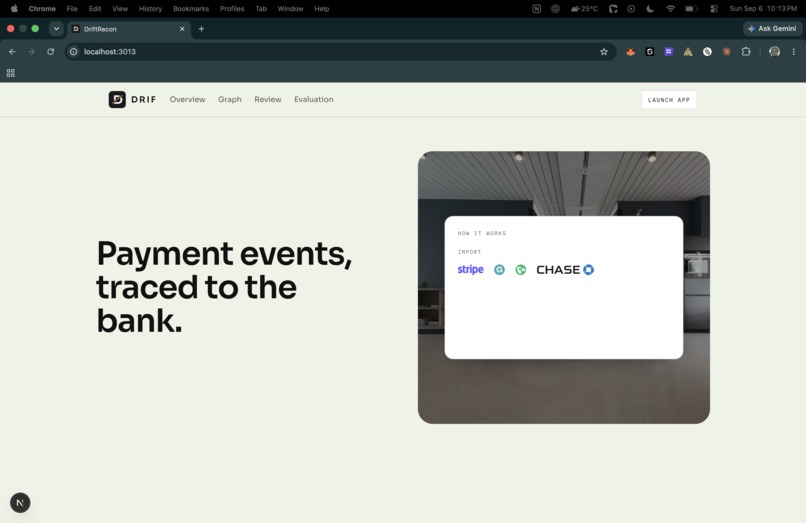Open the File menu
Viewport: 806px width, 523px height.
point(72,9)
